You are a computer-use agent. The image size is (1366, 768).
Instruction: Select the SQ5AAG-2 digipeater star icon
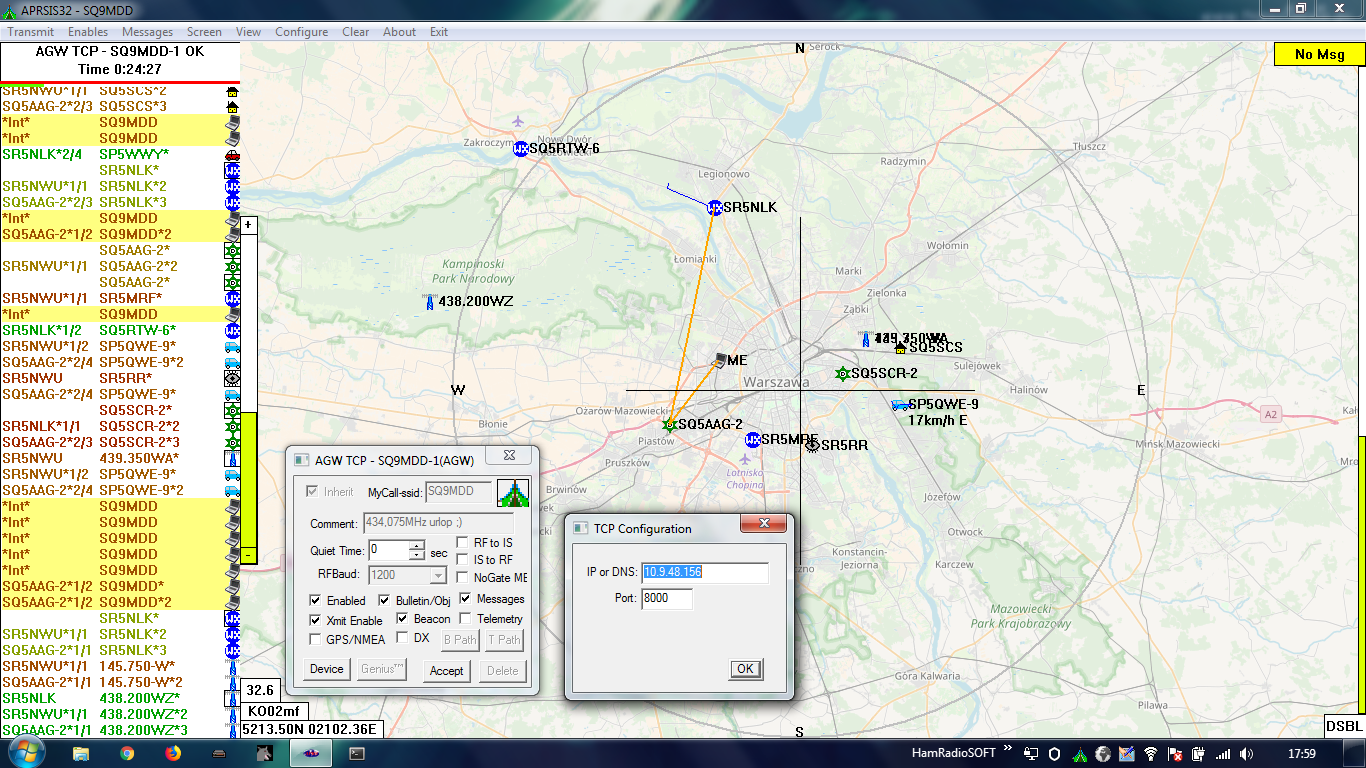670,425
